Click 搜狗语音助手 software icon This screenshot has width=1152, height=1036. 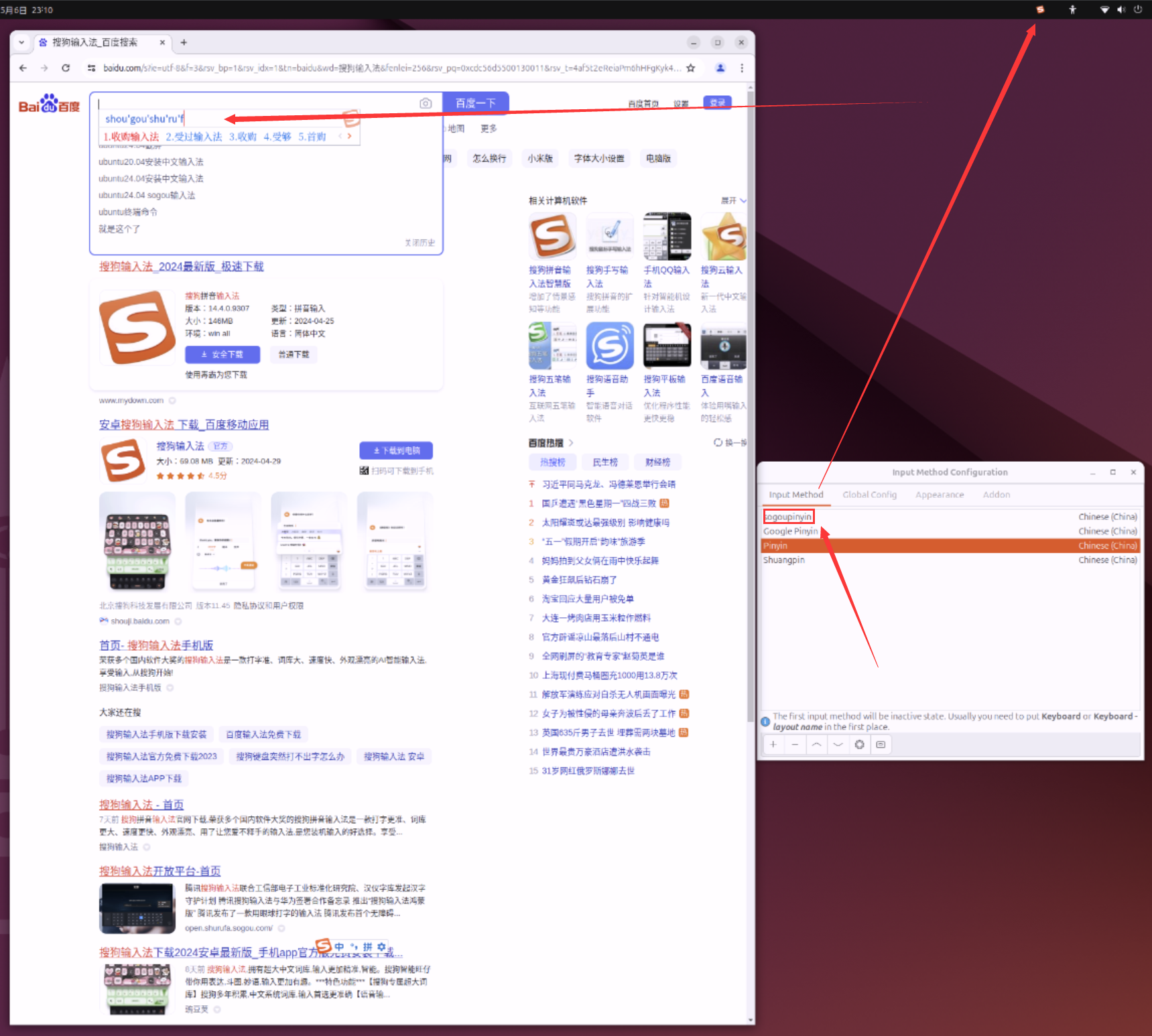click(610, 345)
